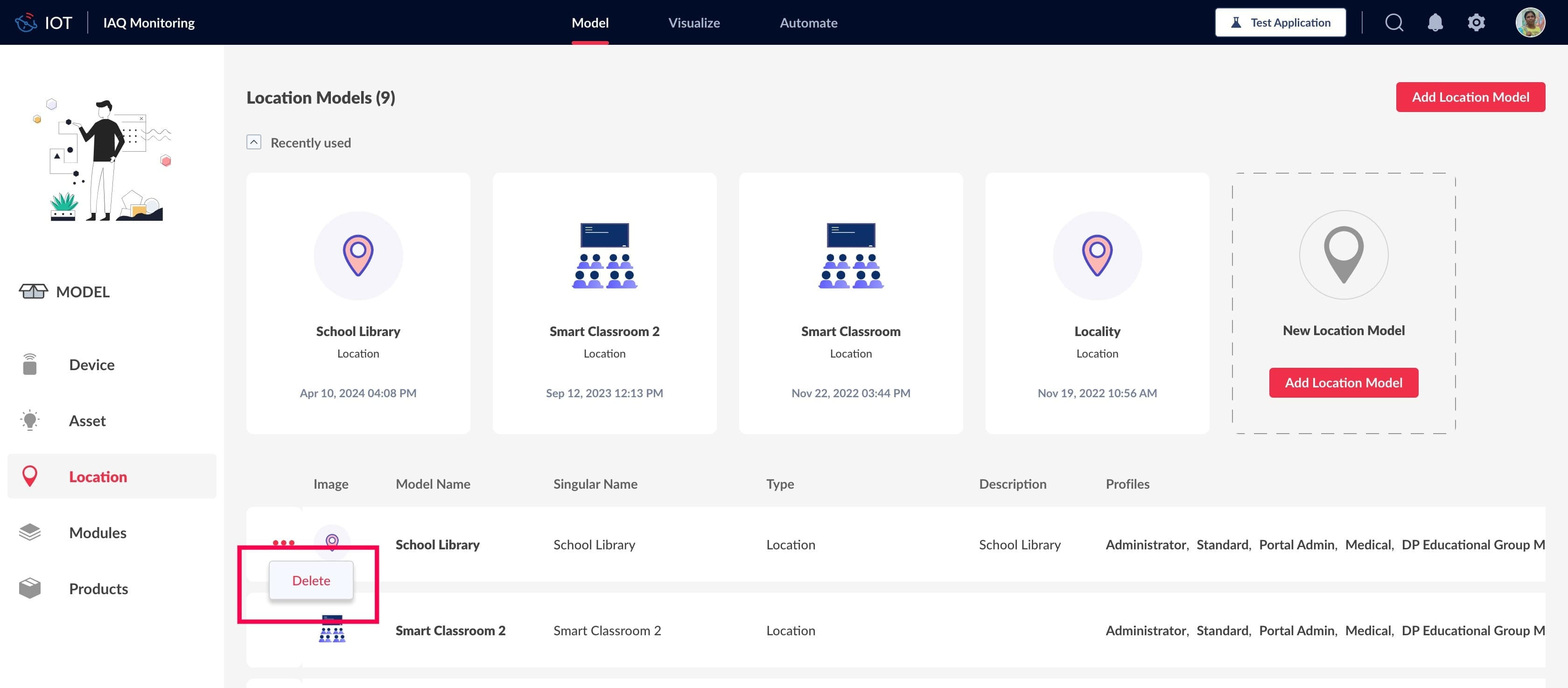Open settings gear icon
Image resolution: width=1568 pixels, height=688 pixels.
(x=1476, y=22)
